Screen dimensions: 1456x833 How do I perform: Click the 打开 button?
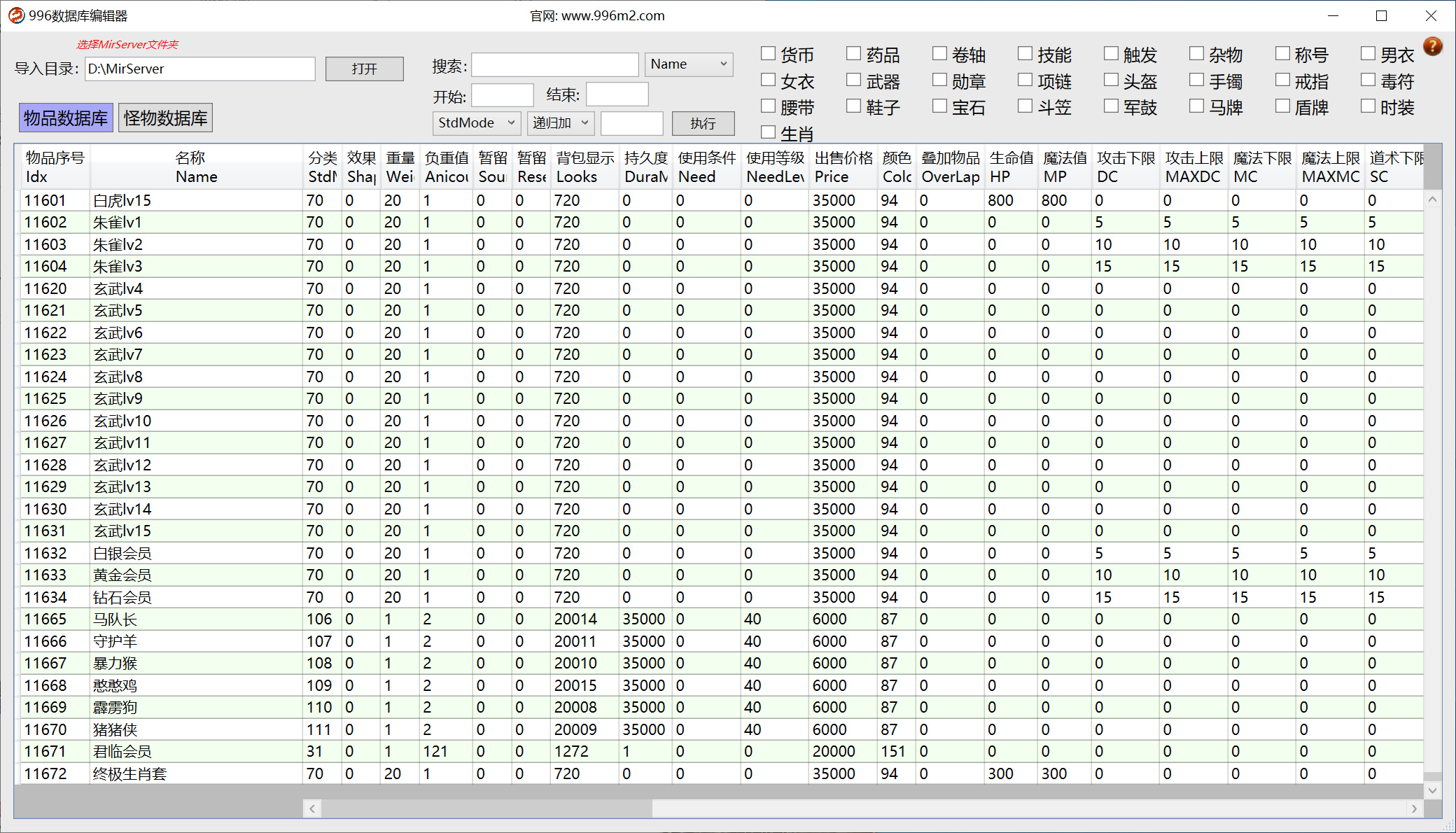[x=364, y=69]
